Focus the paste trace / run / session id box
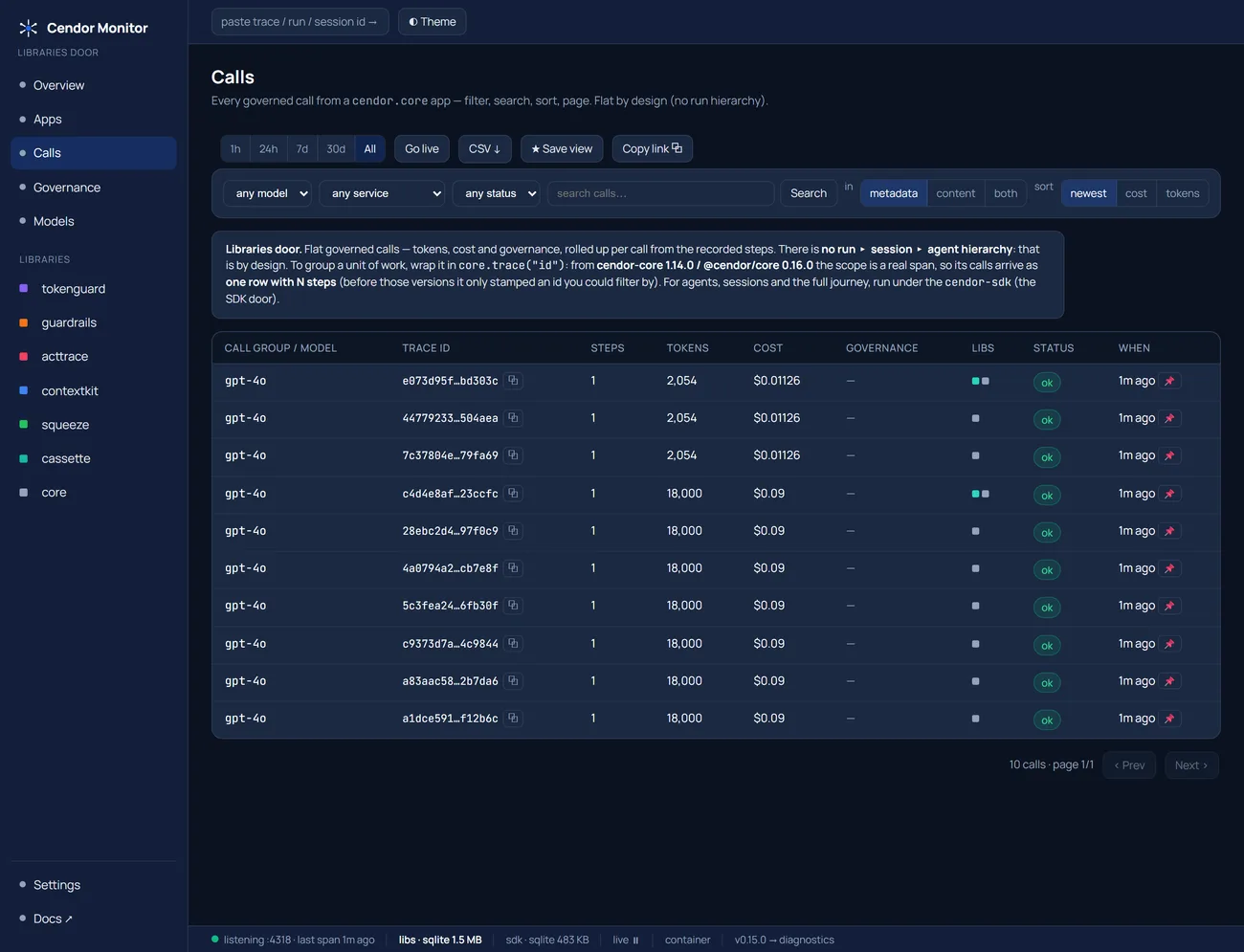This screenshot has height=952, width=1244. 300,21
